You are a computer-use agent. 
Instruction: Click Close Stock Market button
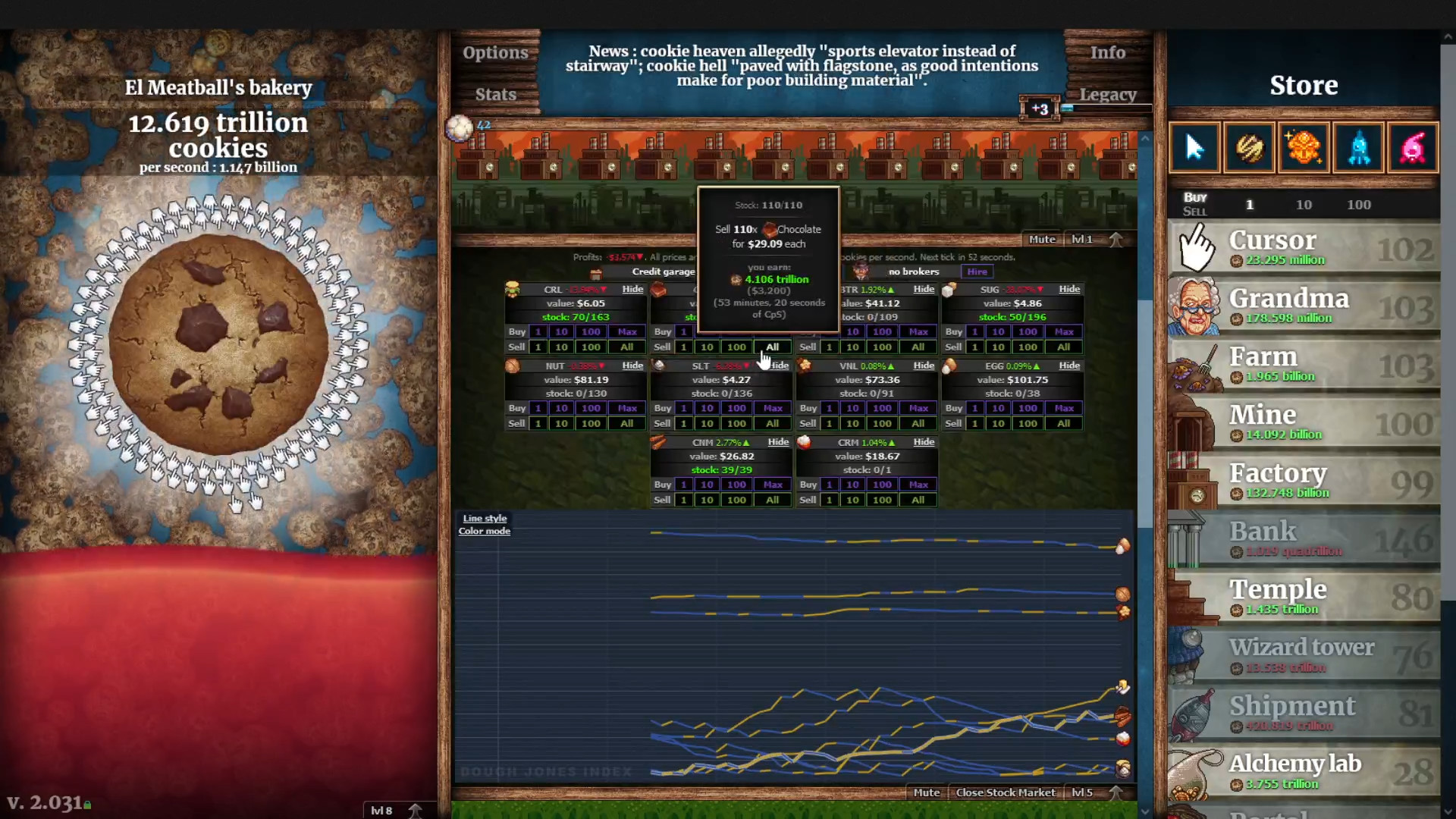[x=1006, y=792]
